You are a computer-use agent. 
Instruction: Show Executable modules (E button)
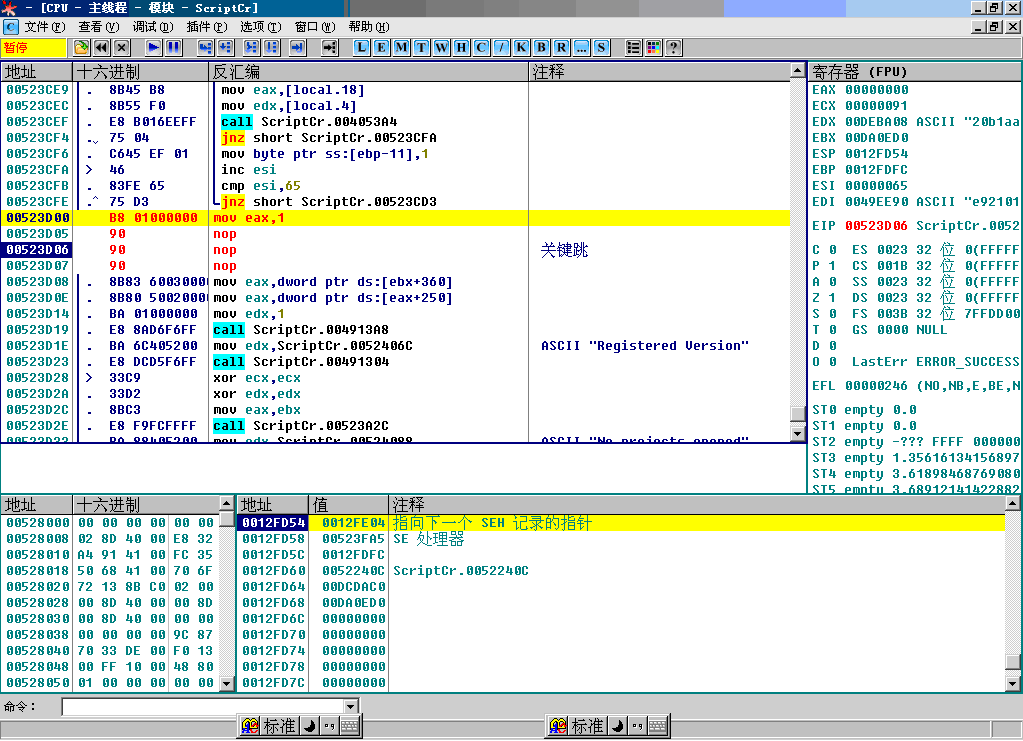pyautogui.click(x=381, y=47)
